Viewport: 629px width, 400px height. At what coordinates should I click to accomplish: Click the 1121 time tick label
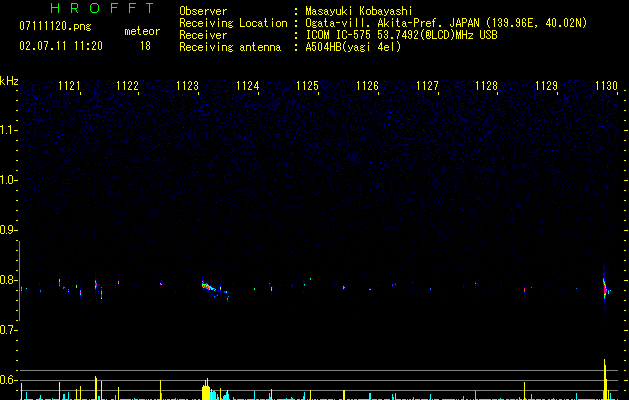coord(69,86)
